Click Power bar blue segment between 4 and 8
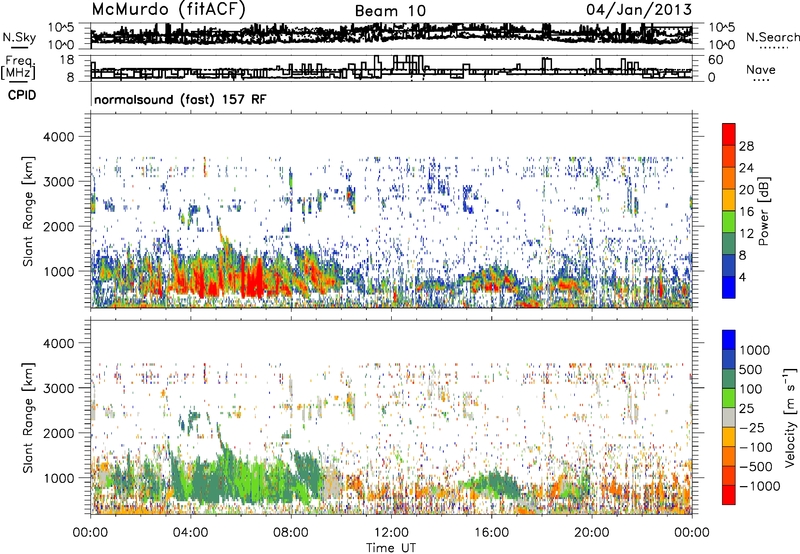The image size is (800, 554). 729,266
